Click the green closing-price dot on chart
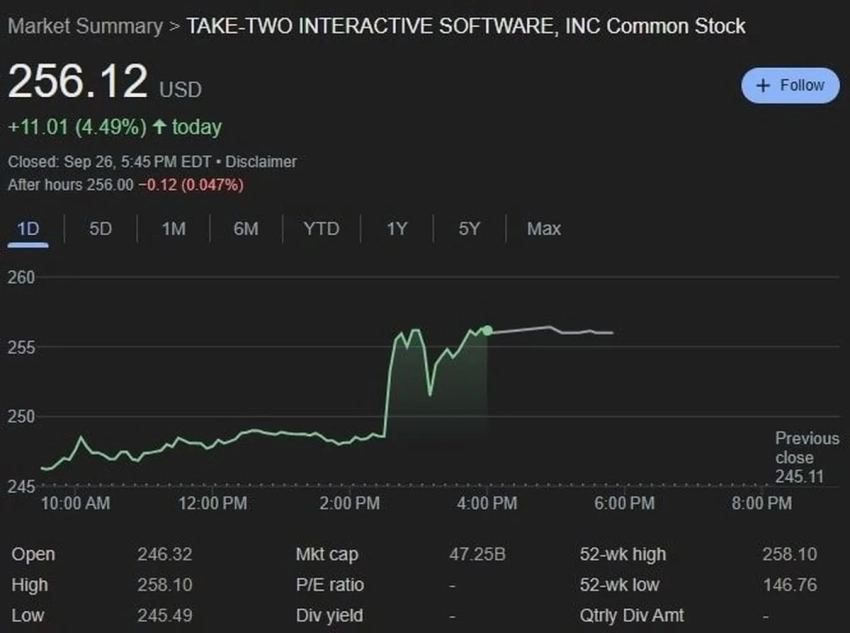 click(487, 330)
